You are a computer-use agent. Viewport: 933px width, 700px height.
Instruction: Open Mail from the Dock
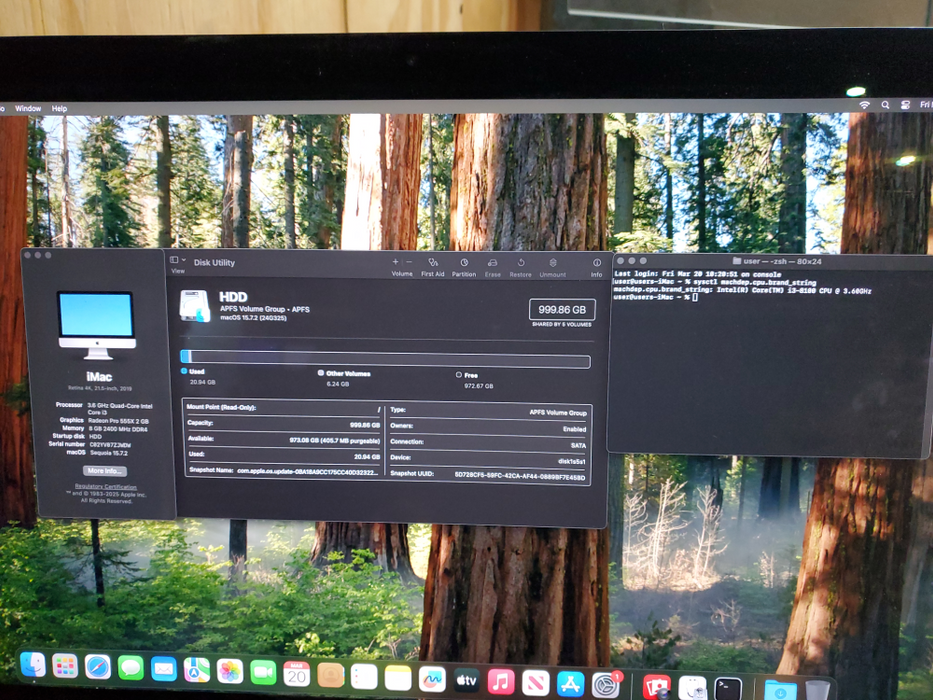[x=164, y=669]
